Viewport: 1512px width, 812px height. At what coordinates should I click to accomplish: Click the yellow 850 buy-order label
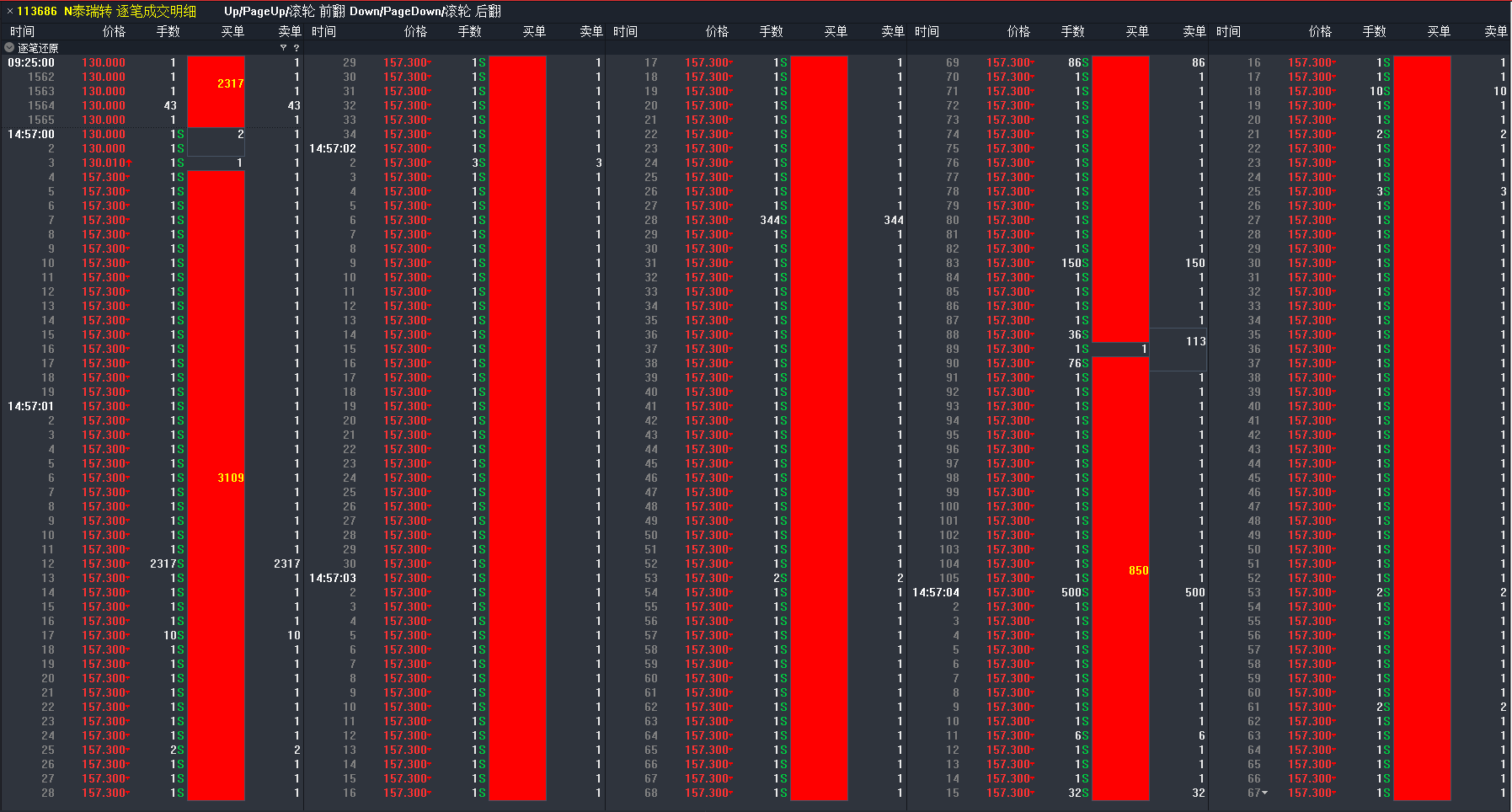click(1139, 570)
